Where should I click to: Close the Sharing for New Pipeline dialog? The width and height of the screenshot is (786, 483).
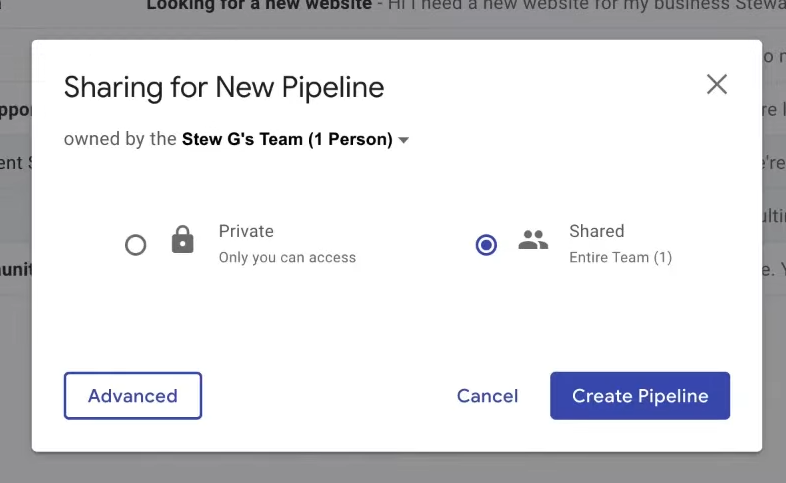[x=717, y=84]
